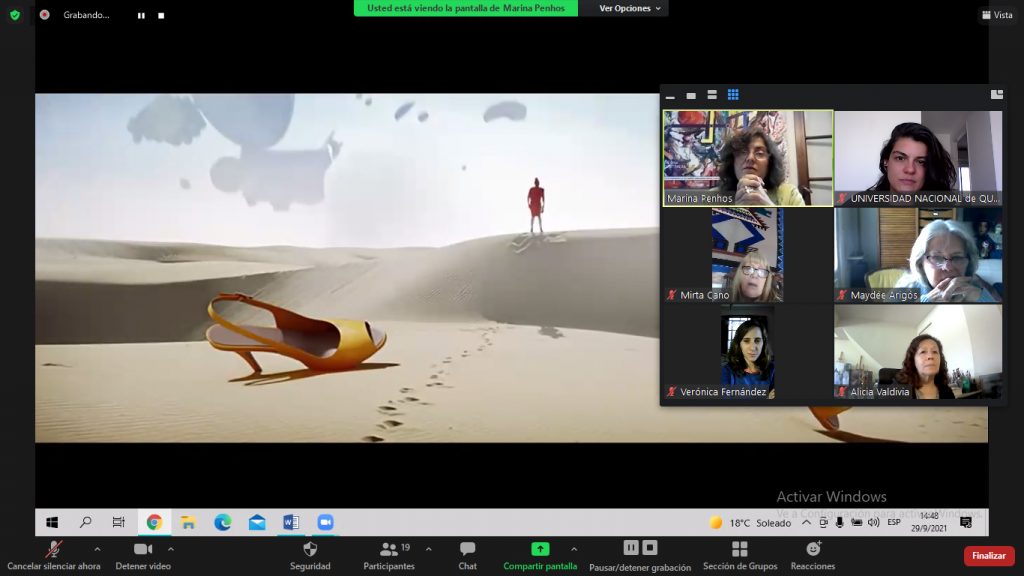Open the Chat panel
This screenshot has width=1024, height=576.
click(x=467, y=554)
